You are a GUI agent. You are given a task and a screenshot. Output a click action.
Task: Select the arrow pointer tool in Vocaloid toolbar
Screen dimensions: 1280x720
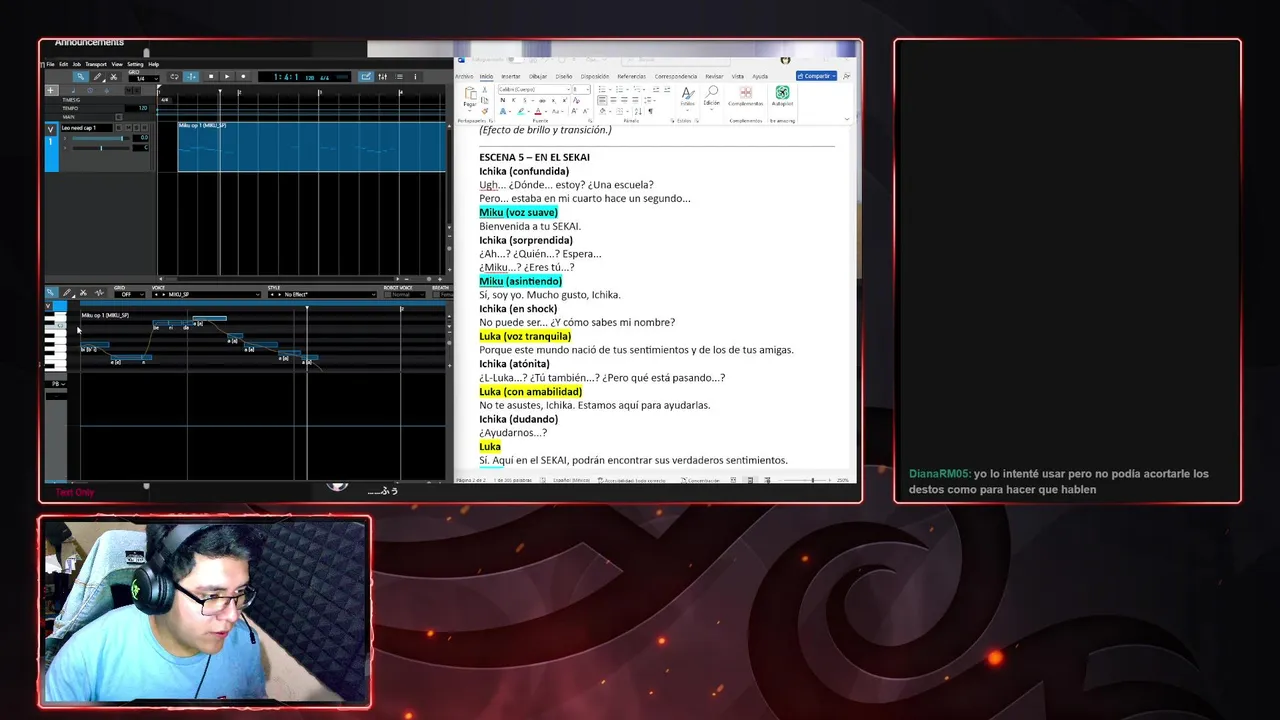[x=81, y=77]
